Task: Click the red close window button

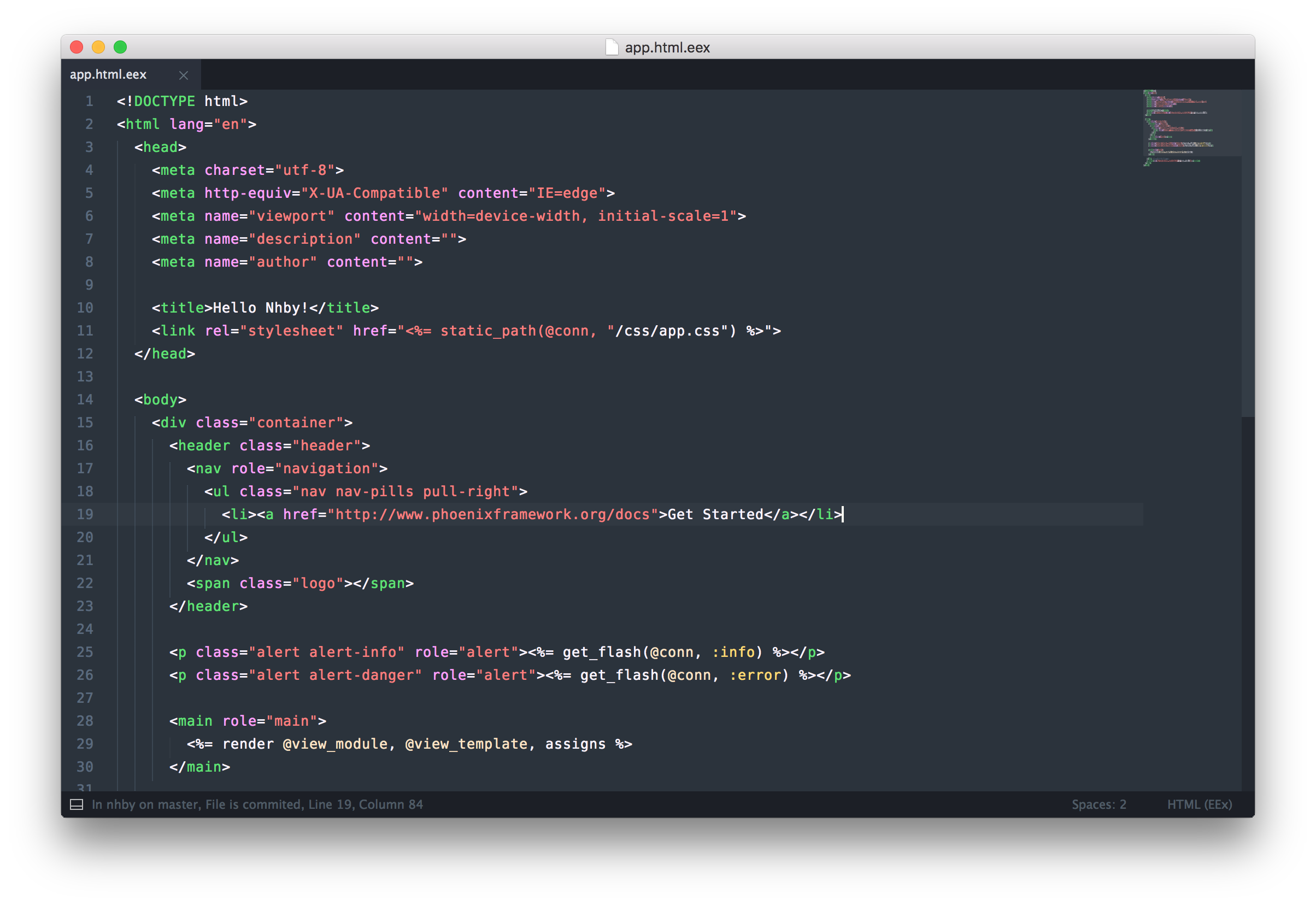Action: pyautogui.click(x=77, y=47)
